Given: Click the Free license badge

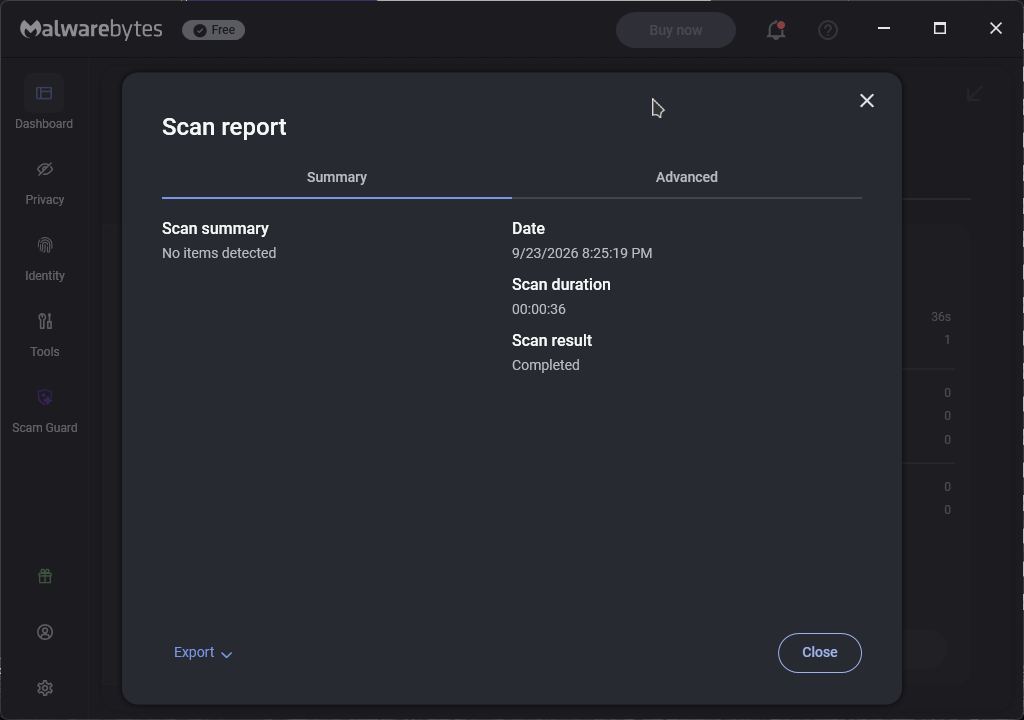Looking at the screenshot, I should click(x=214, y=30).
